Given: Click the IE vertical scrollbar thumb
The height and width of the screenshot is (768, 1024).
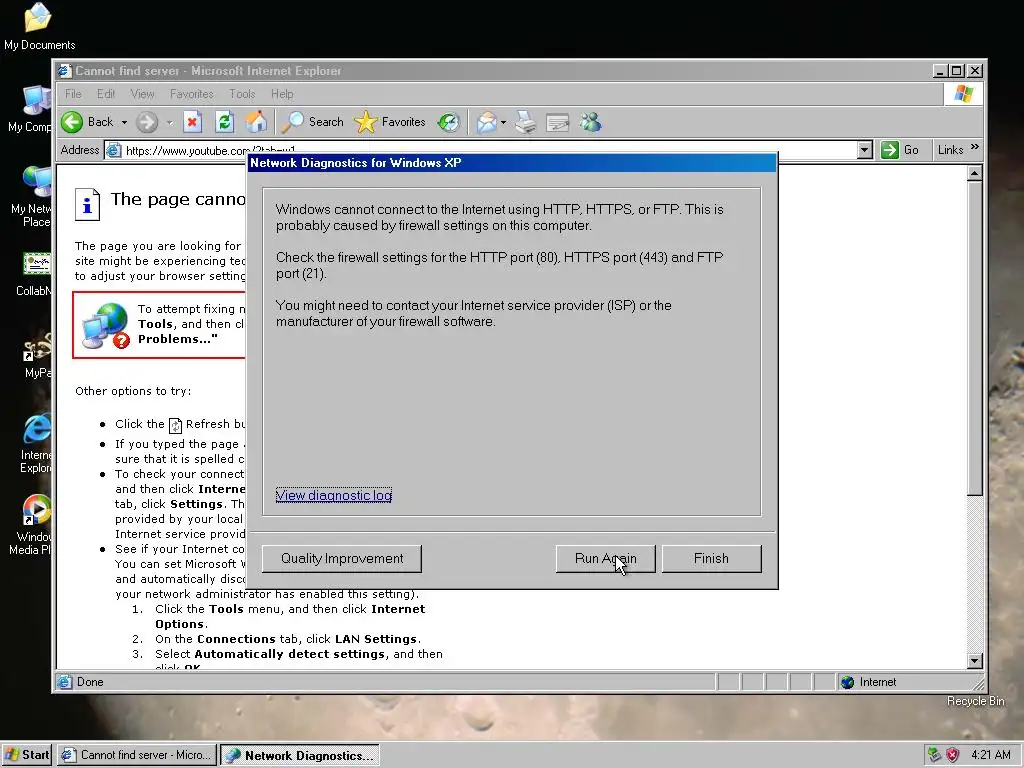Looking at the screenshot, I should (x=974, y=339).
